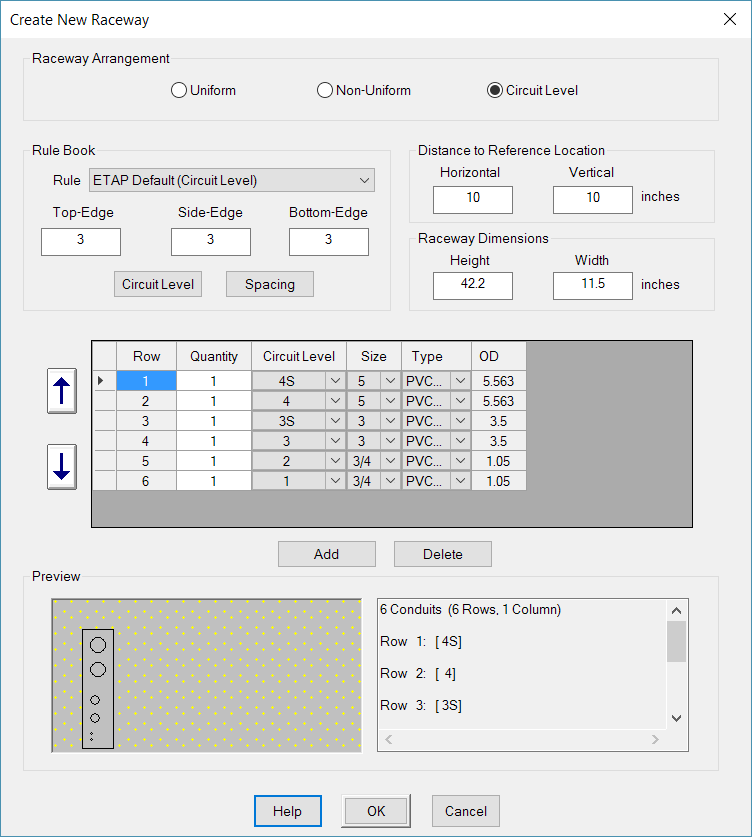Open the Rule dropdown list
The image size is (752, 837).
[x=363, y=181]
